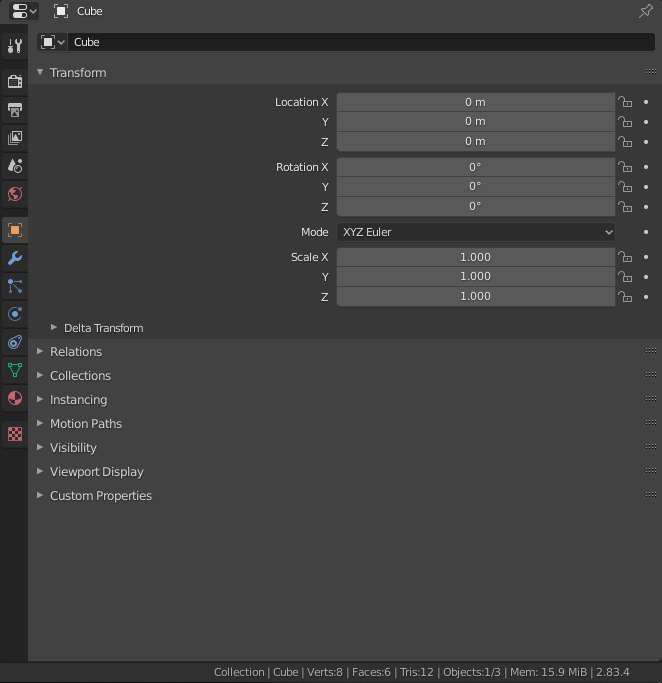662x683 pixels.
Task: Click the Mem: 15.9 MiB status text
Action: pos(548,672)
